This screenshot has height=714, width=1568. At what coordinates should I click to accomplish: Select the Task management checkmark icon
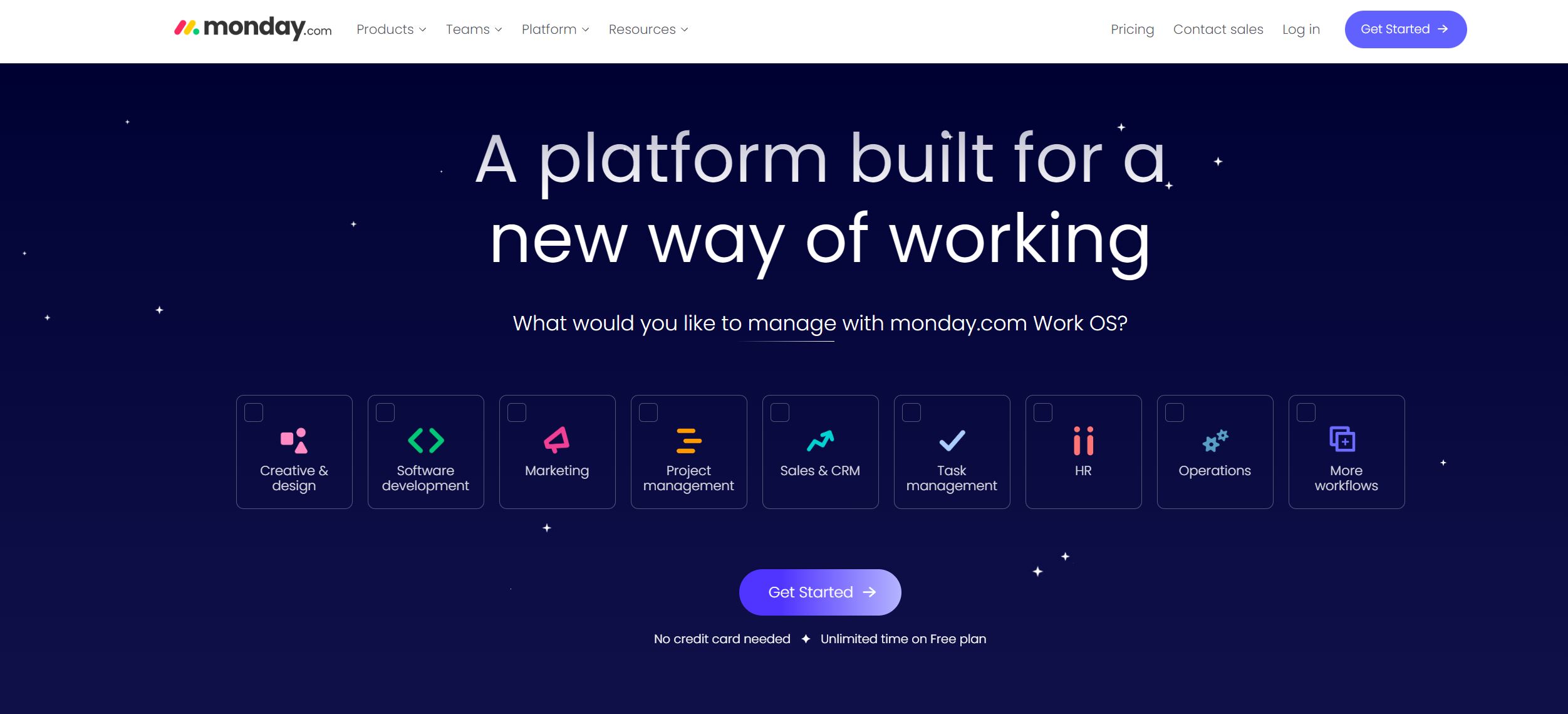pos(951,440)
